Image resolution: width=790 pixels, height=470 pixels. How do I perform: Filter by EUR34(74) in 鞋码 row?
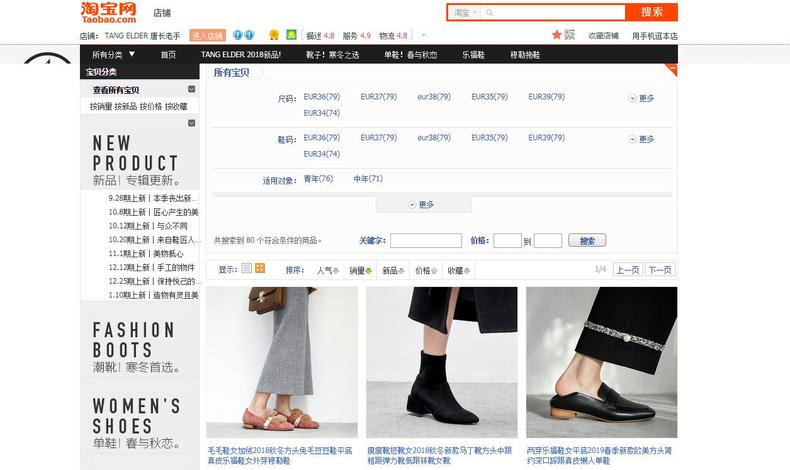pyautogui.click(x=321, y=154)
